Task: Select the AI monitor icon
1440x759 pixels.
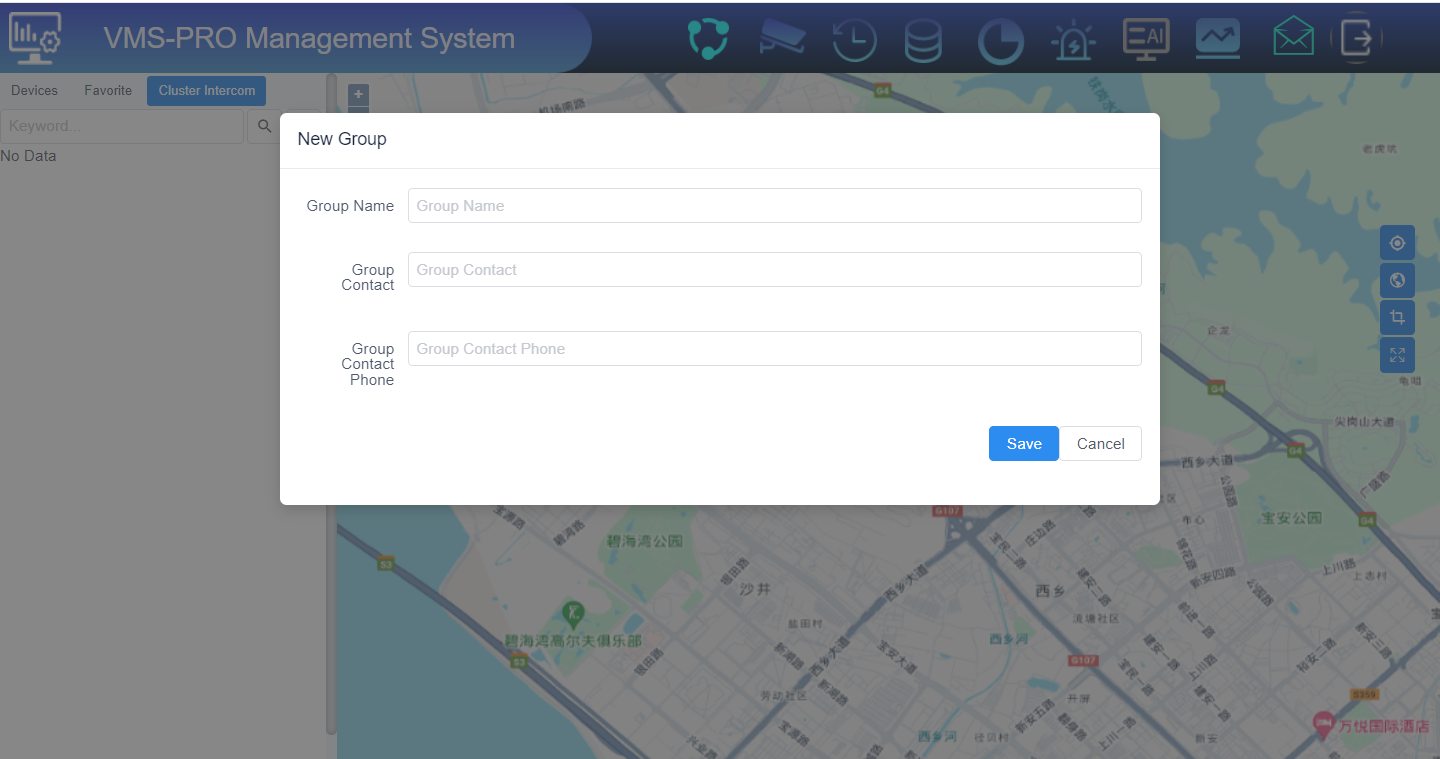Action: pos(1145,36)
